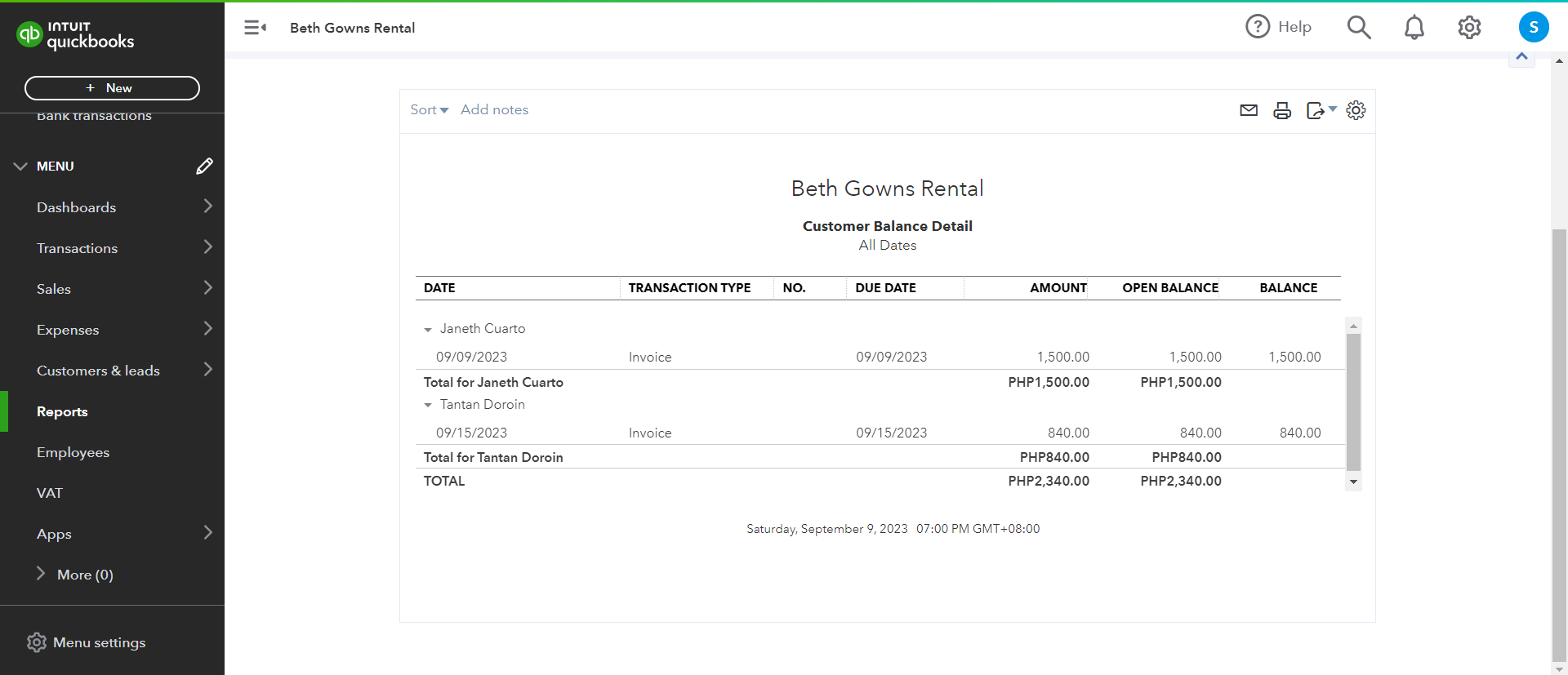This screenshot has width=1568, height=675.
Task: Open notifications bell
Action: point(1414,27)
